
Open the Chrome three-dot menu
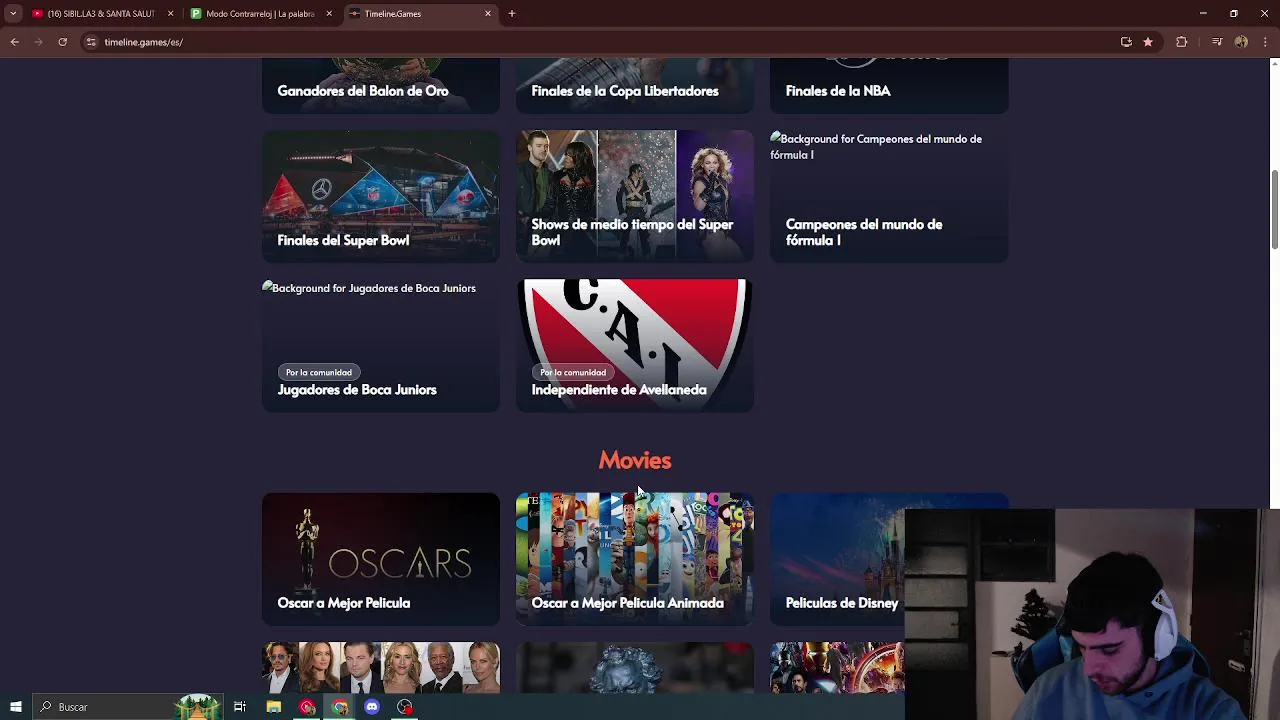pyautogui.click(x=1265, y=42)
